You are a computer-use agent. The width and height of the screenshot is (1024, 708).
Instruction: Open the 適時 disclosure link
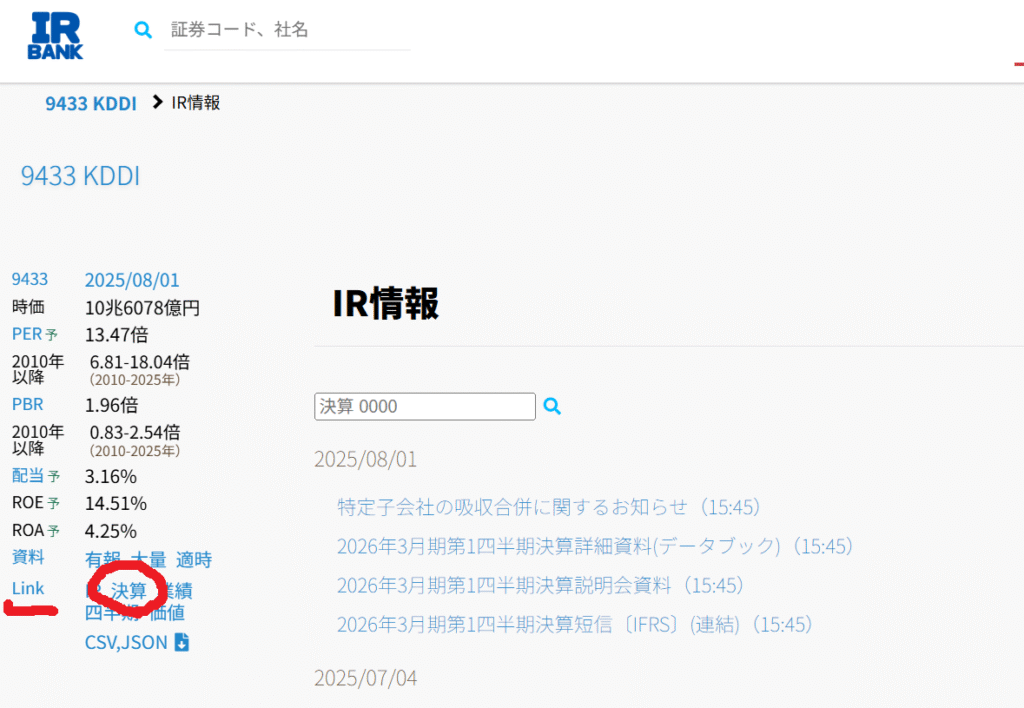194,560
